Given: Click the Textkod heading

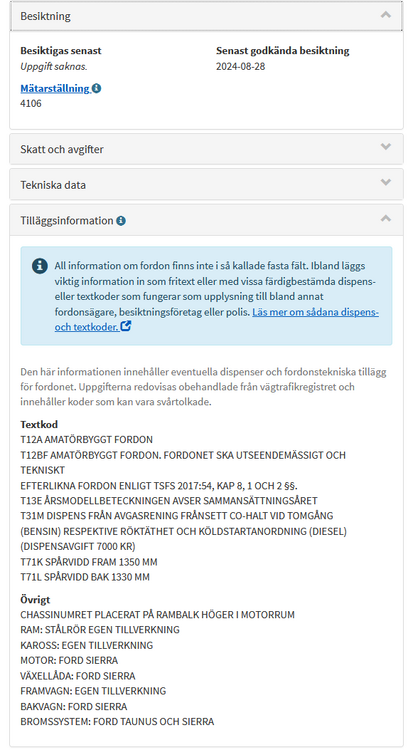Looking at the screenshot, I should (x=39, y=424).
